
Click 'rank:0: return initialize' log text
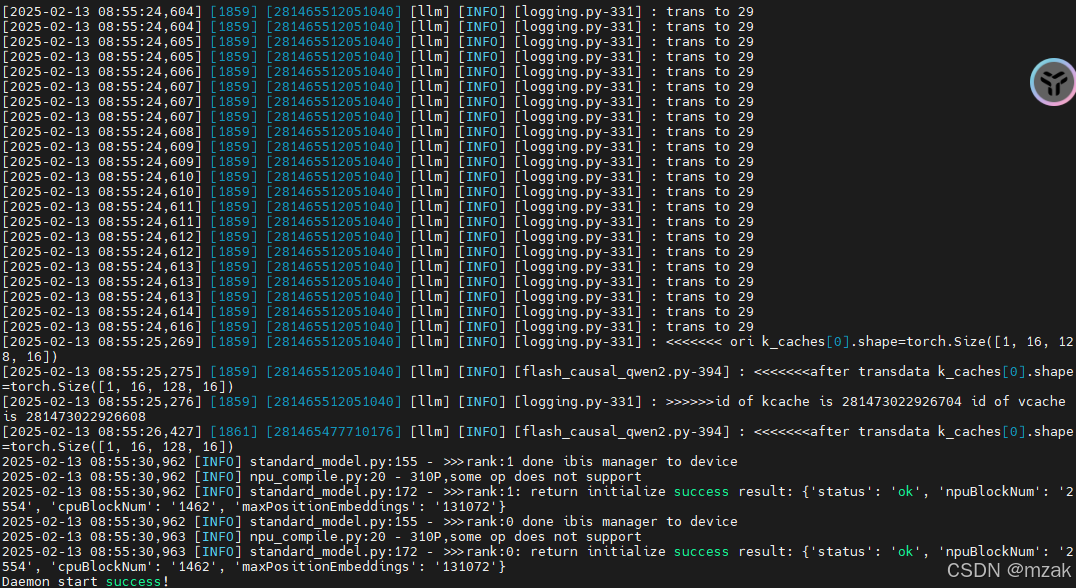[566, 552]
